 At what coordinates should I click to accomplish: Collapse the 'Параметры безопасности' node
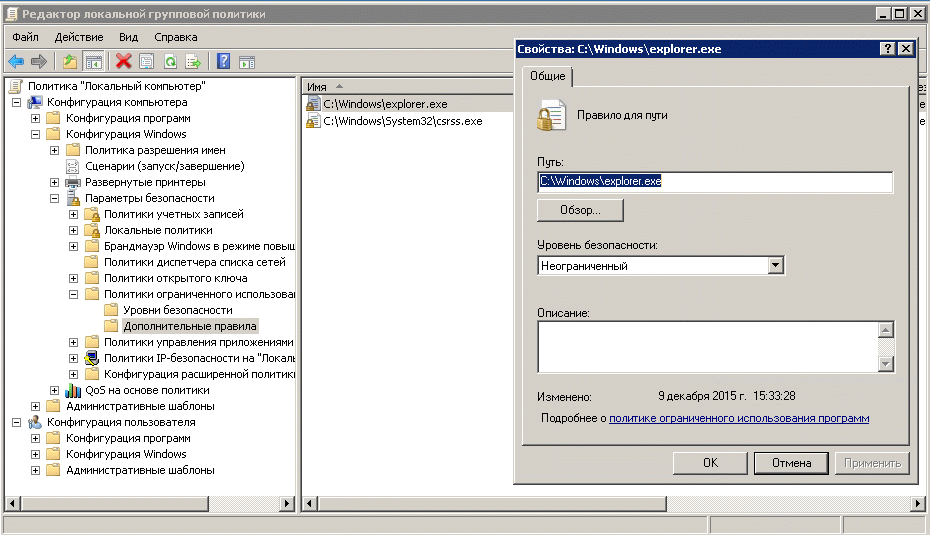55,198
